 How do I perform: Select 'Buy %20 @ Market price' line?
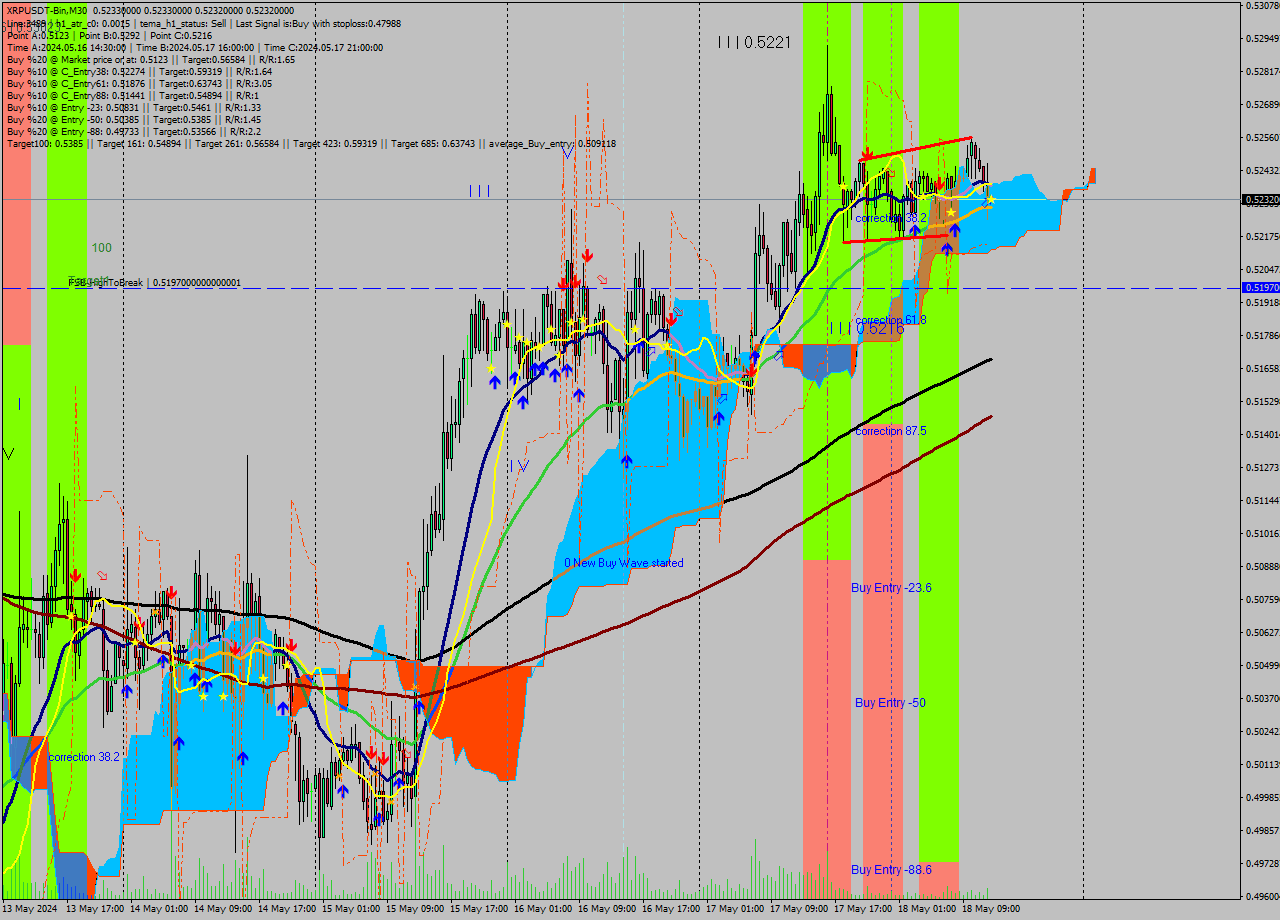click(x=151, y=59)
